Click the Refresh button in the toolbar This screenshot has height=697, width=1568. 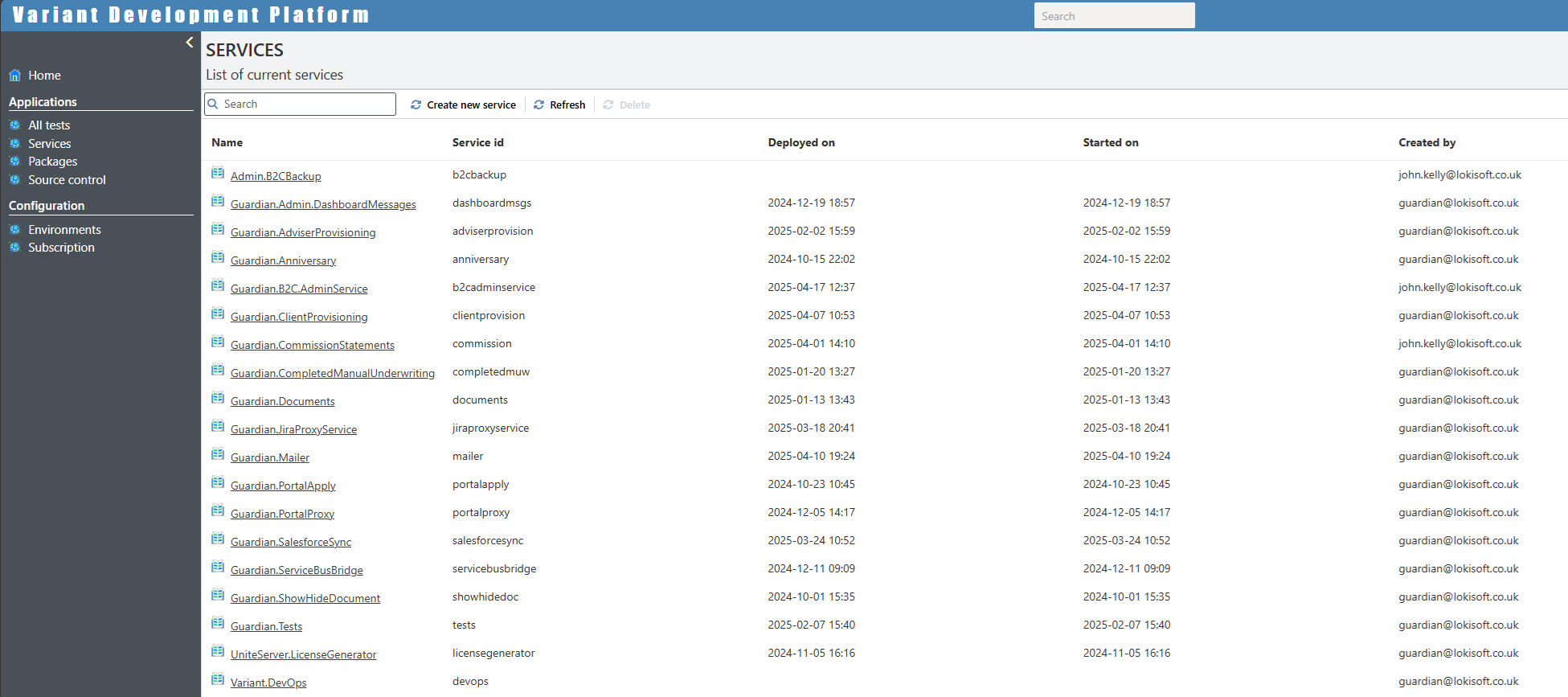(559, 105)
